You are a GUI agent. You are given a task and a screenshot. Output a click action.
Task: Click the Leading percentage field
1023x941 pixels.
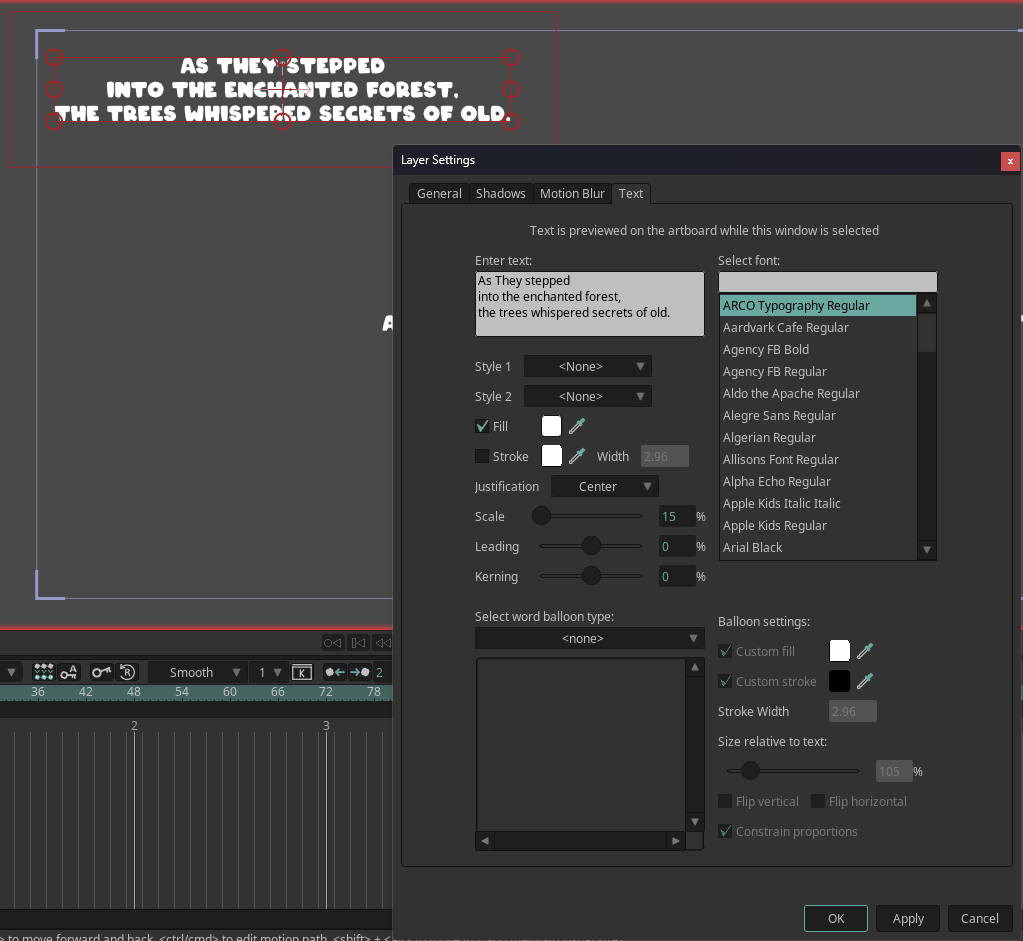677,546
